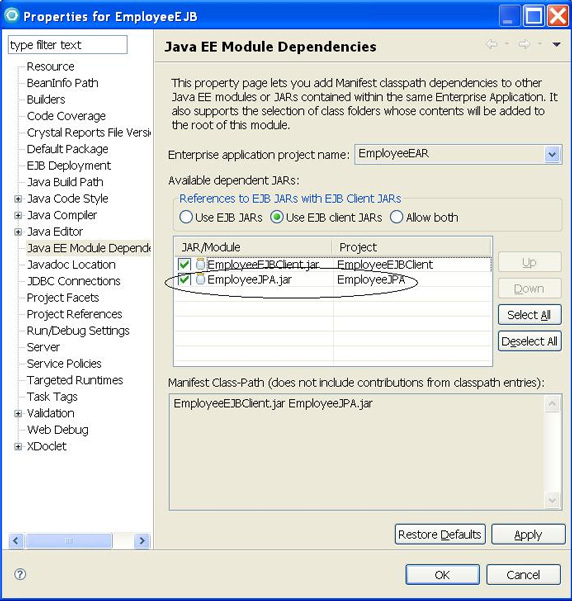Open the Java Build Path page

click(65, 182)
